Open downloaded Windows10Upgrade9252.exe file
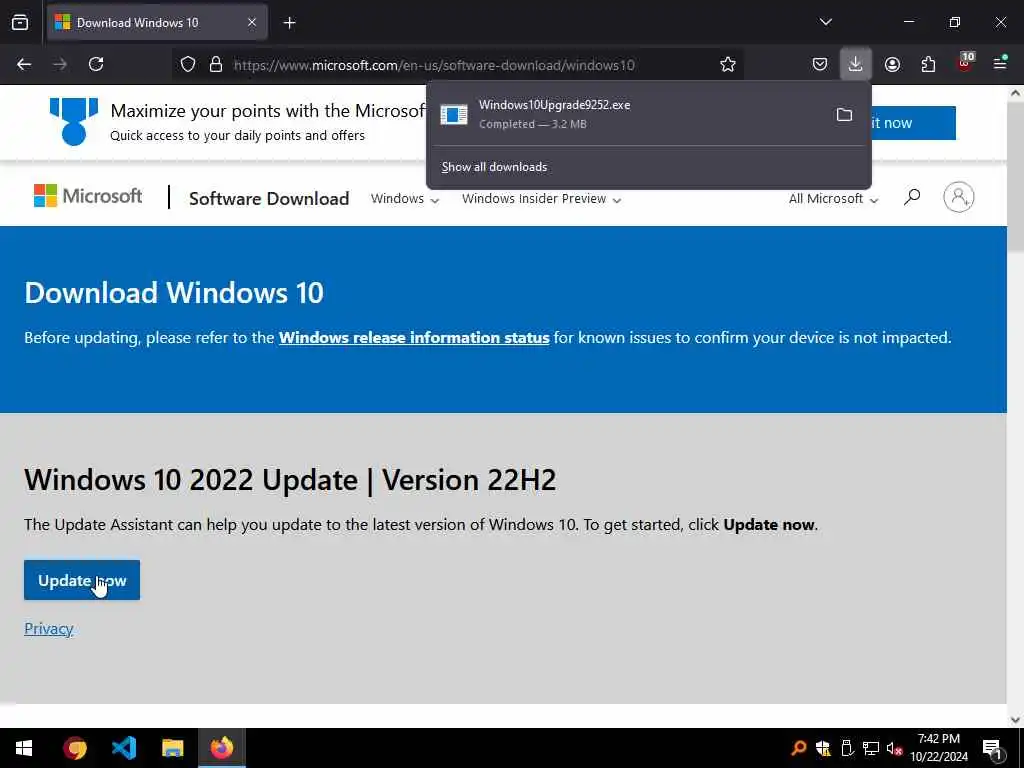This screenshot has height=768, width=1024. pos(627,114)
